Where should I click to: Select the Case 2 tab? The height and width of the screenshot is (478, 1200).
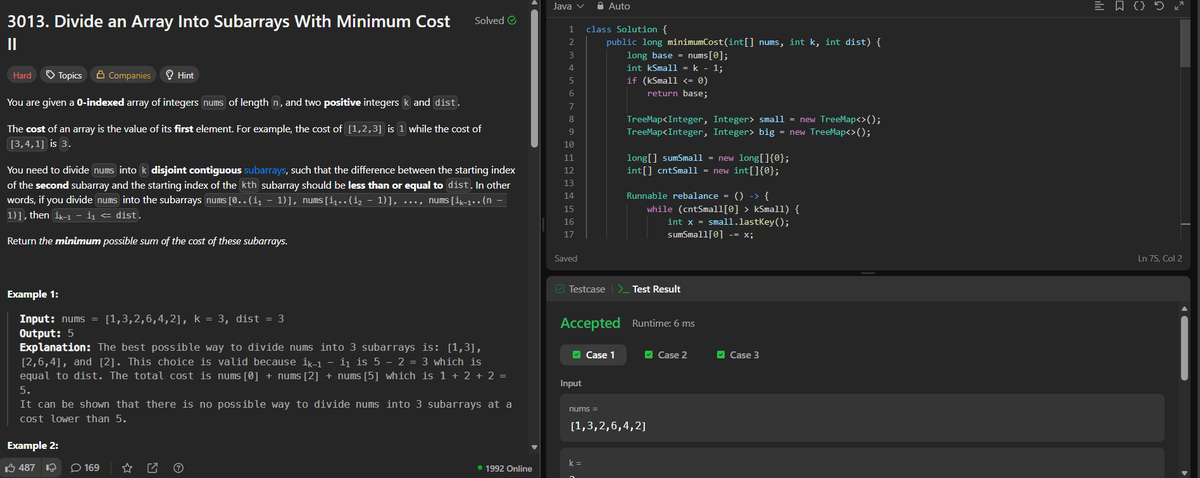pos(666,355)
